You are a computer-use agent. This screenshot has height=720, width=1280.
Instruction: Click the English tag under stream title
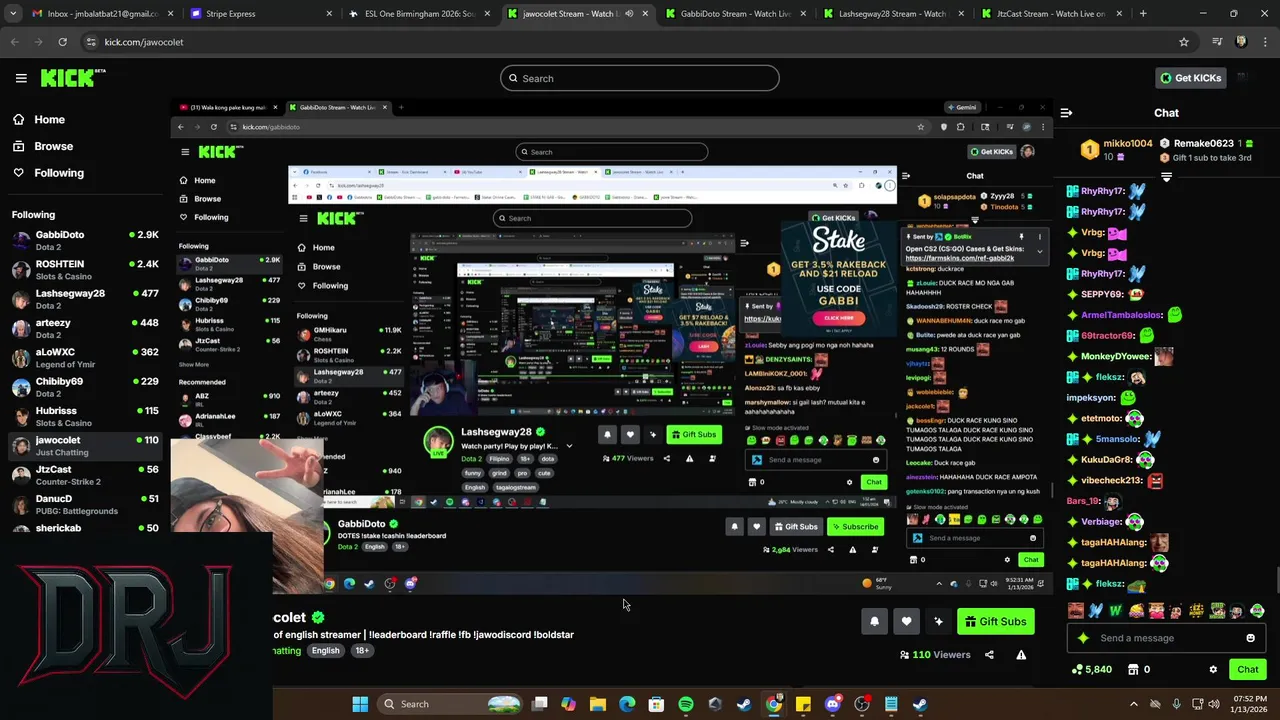click(325, 650)
